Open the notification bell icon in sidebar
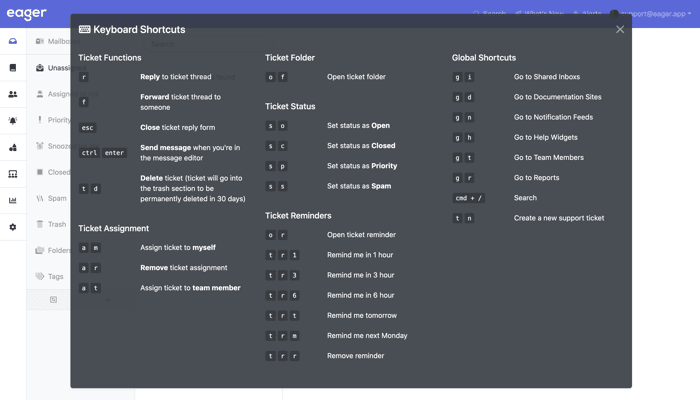Image resolution: width=700 pixels, height=400 pixels. coord(13,121)
